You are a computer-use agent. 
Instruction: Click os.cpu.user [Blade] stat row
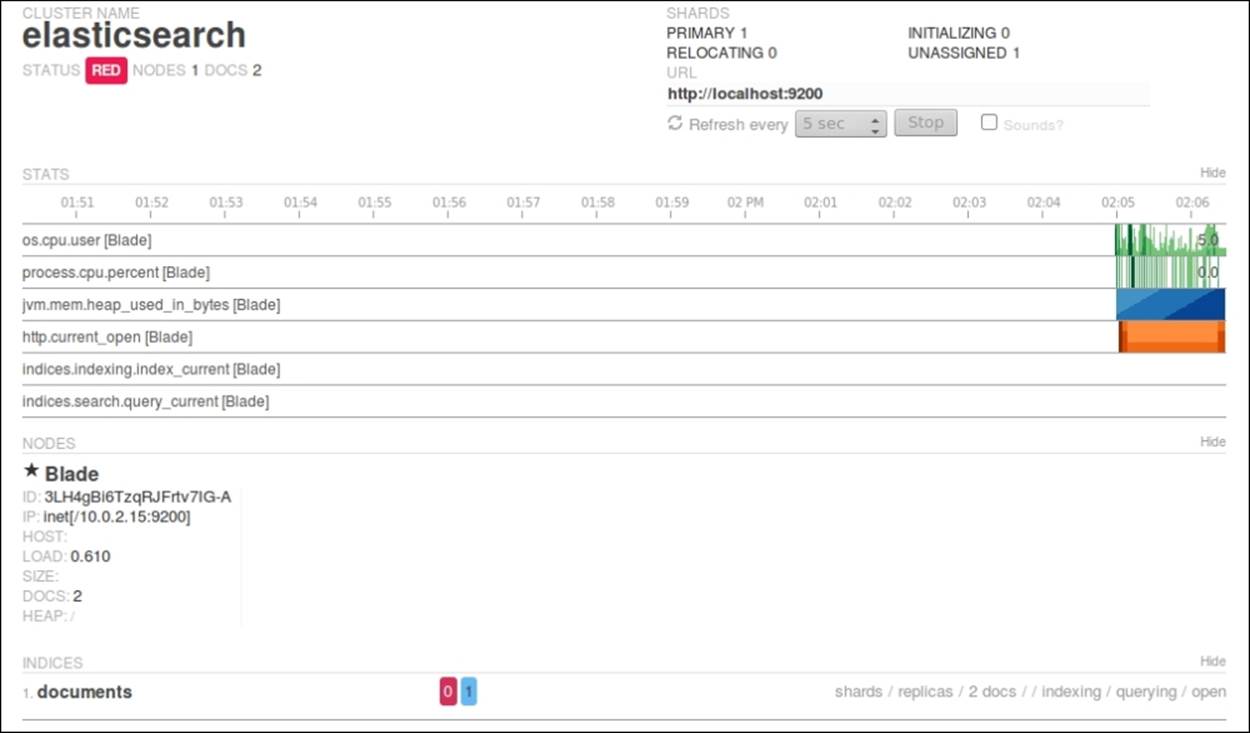tap(623, 240)
